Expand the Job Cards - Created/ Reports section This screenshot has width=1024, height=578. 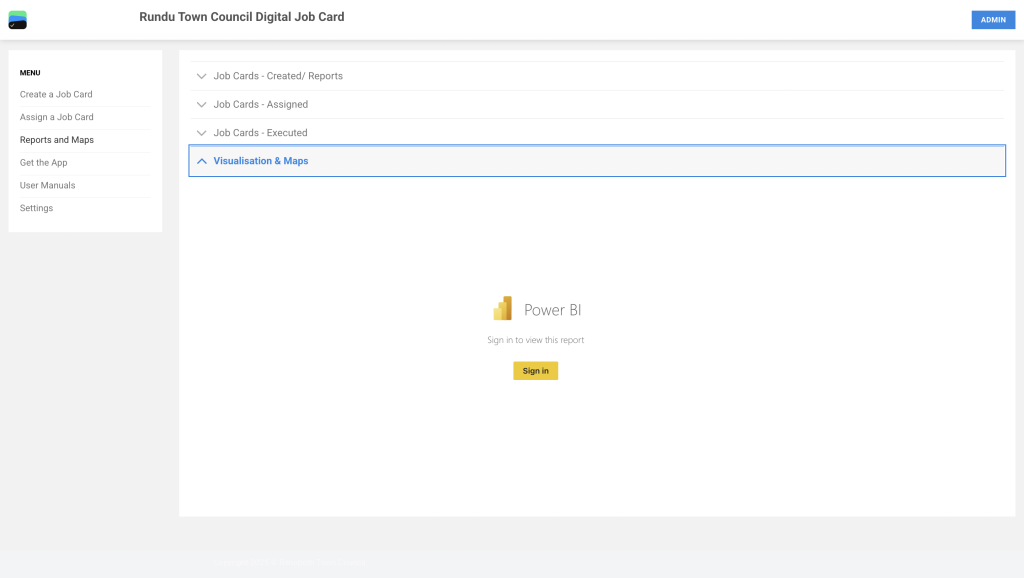[278, 76]
